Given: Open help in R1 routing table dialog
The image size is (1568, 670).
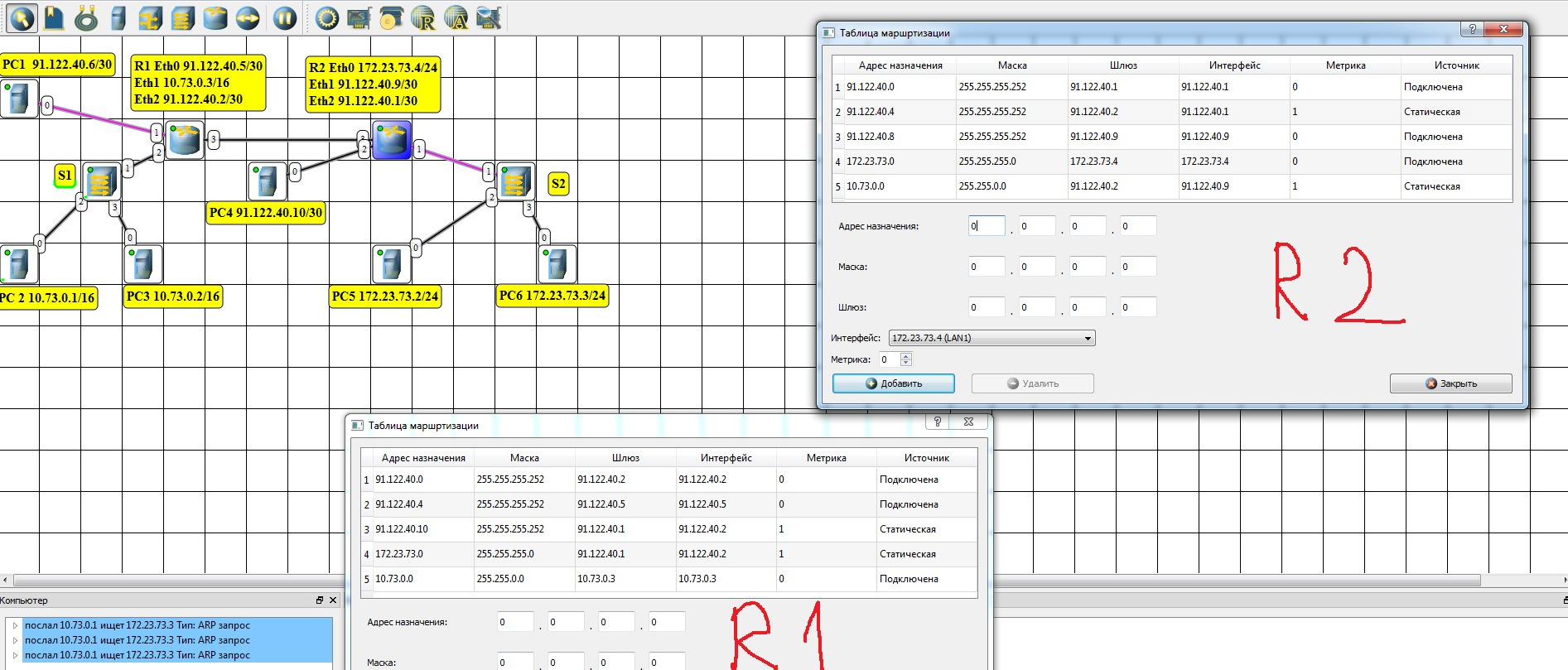Looking at the screenshot, I should (x=937, y=422).
